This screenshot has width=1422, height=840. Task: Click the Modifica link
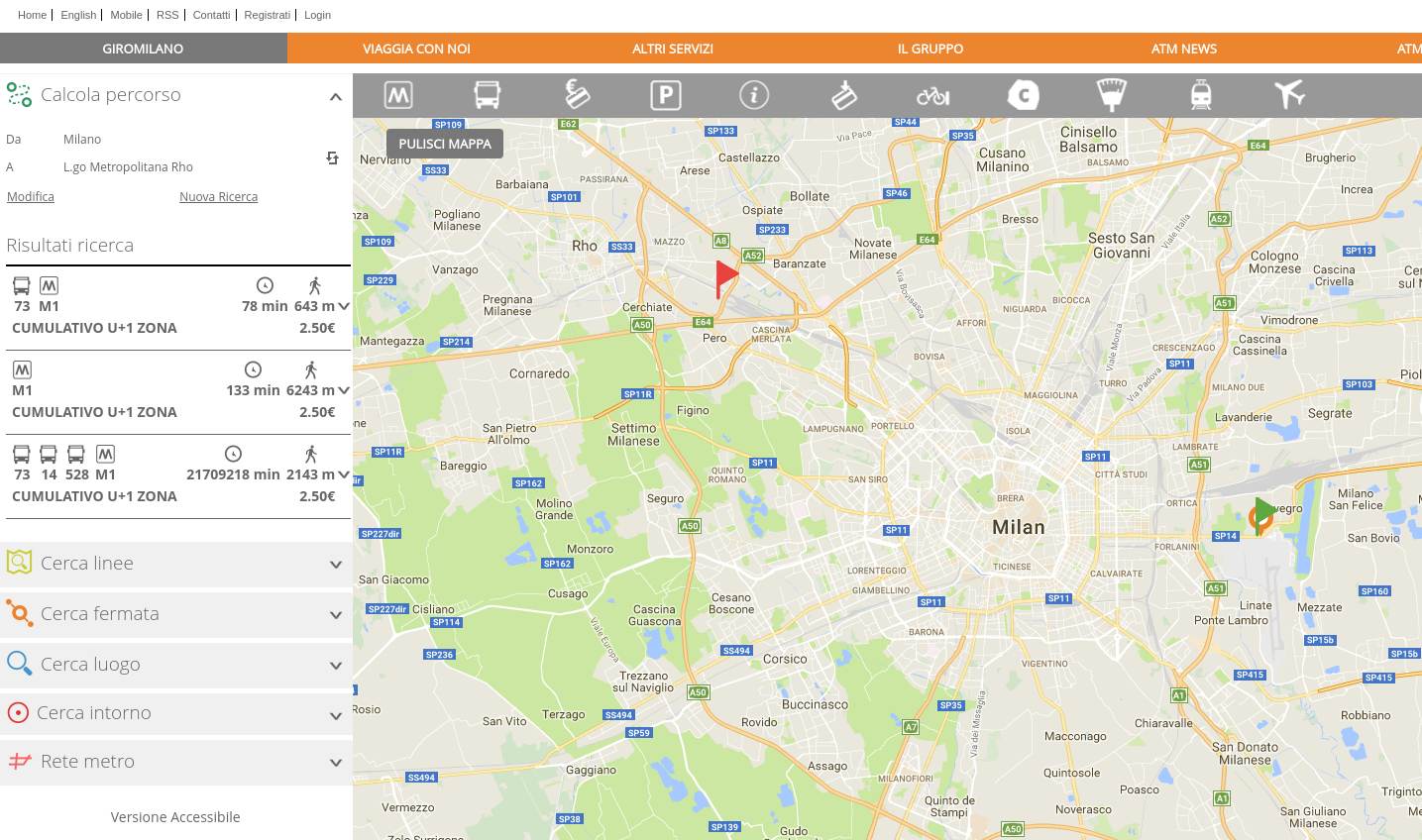(x=31, y=196)
